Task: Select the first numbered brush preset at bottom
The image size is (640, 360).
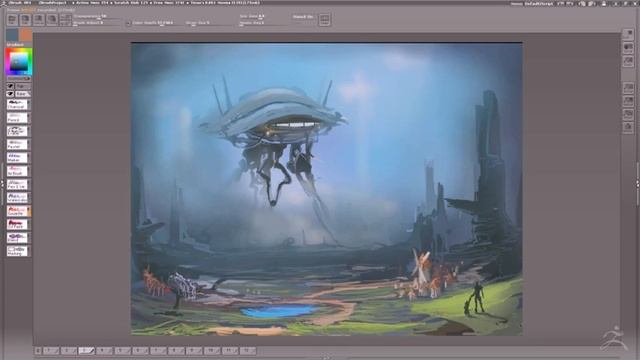Action: pos(51,351)
